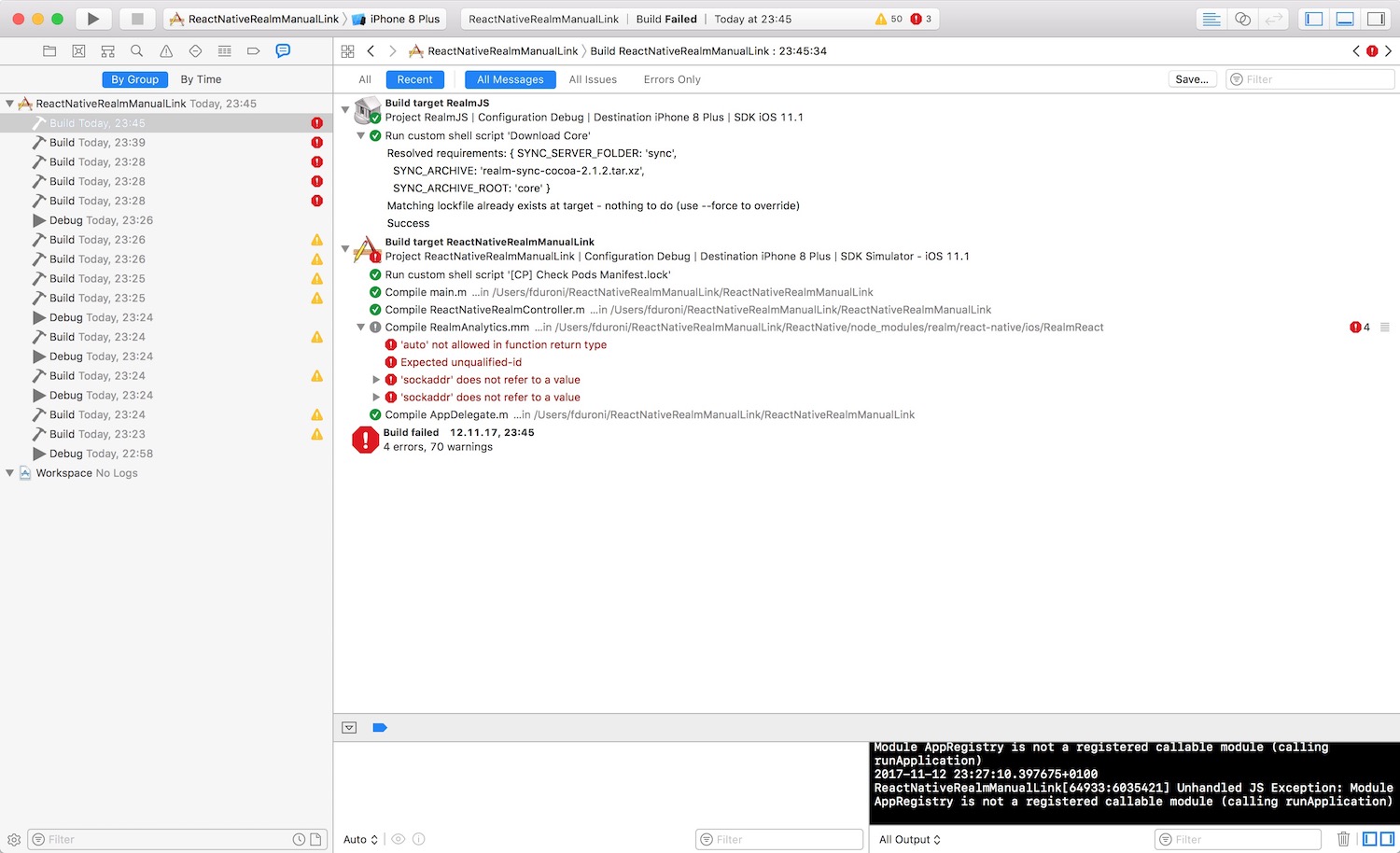Run the build with the Play button
This screenshot has height=853, width=1400.
coord(93,19)
